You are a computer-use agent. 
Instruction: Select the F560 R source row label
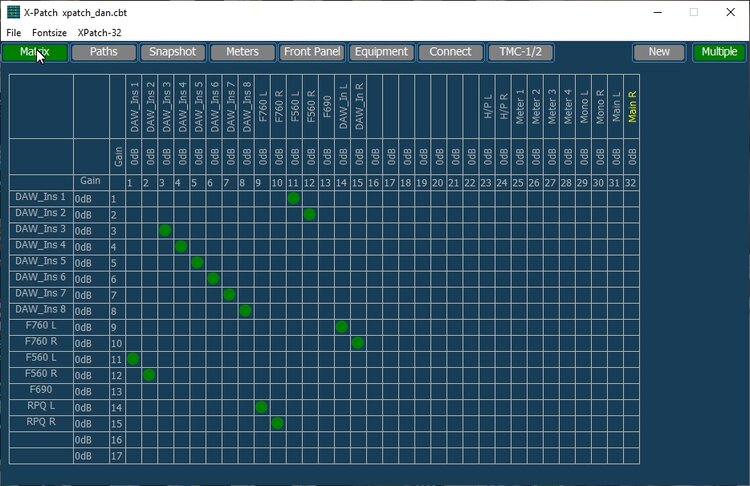(41, 374)
